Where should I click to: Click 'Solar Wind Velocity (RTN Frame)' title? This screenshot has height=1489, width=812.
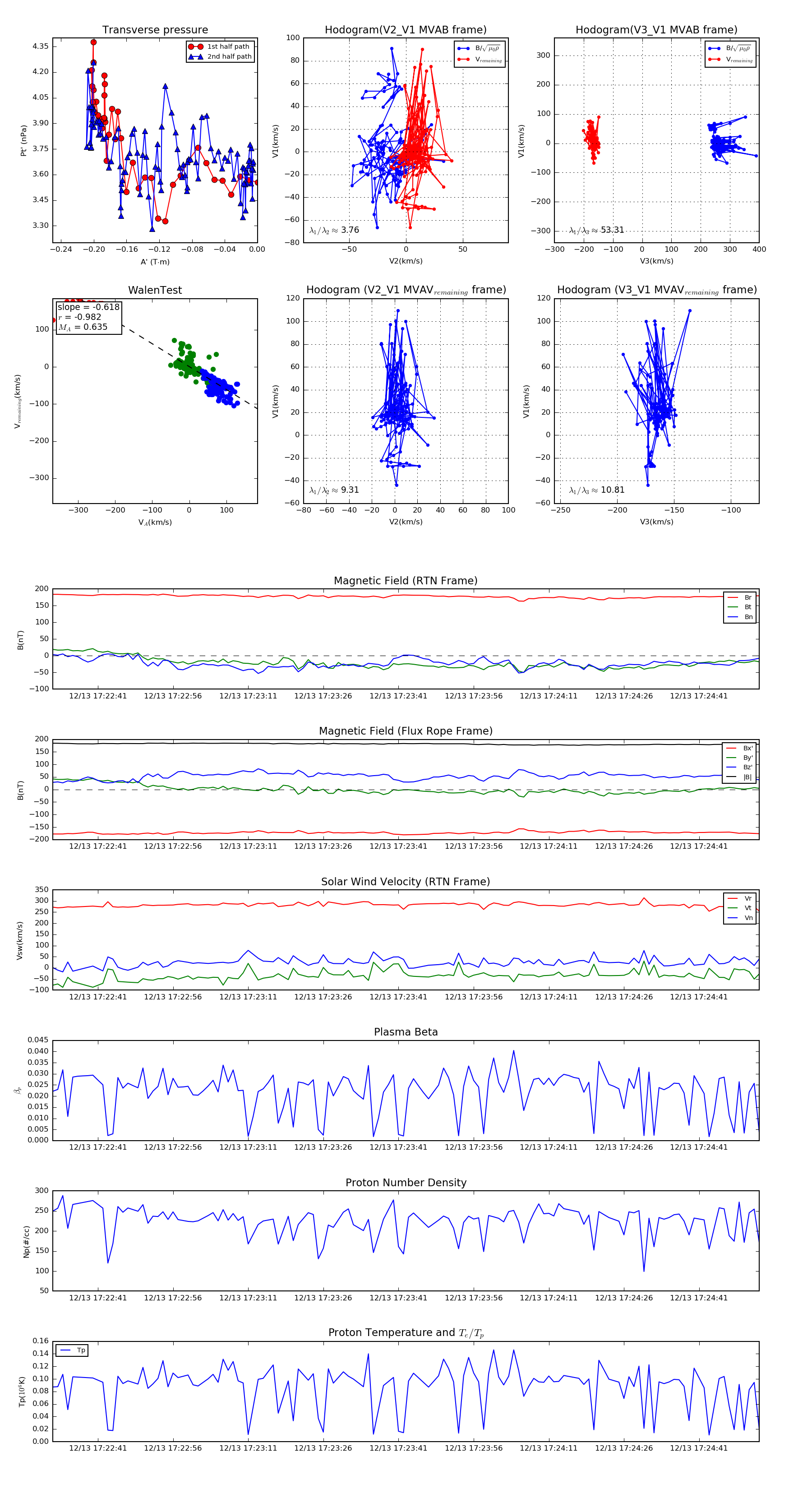click(x=406, y=882)
